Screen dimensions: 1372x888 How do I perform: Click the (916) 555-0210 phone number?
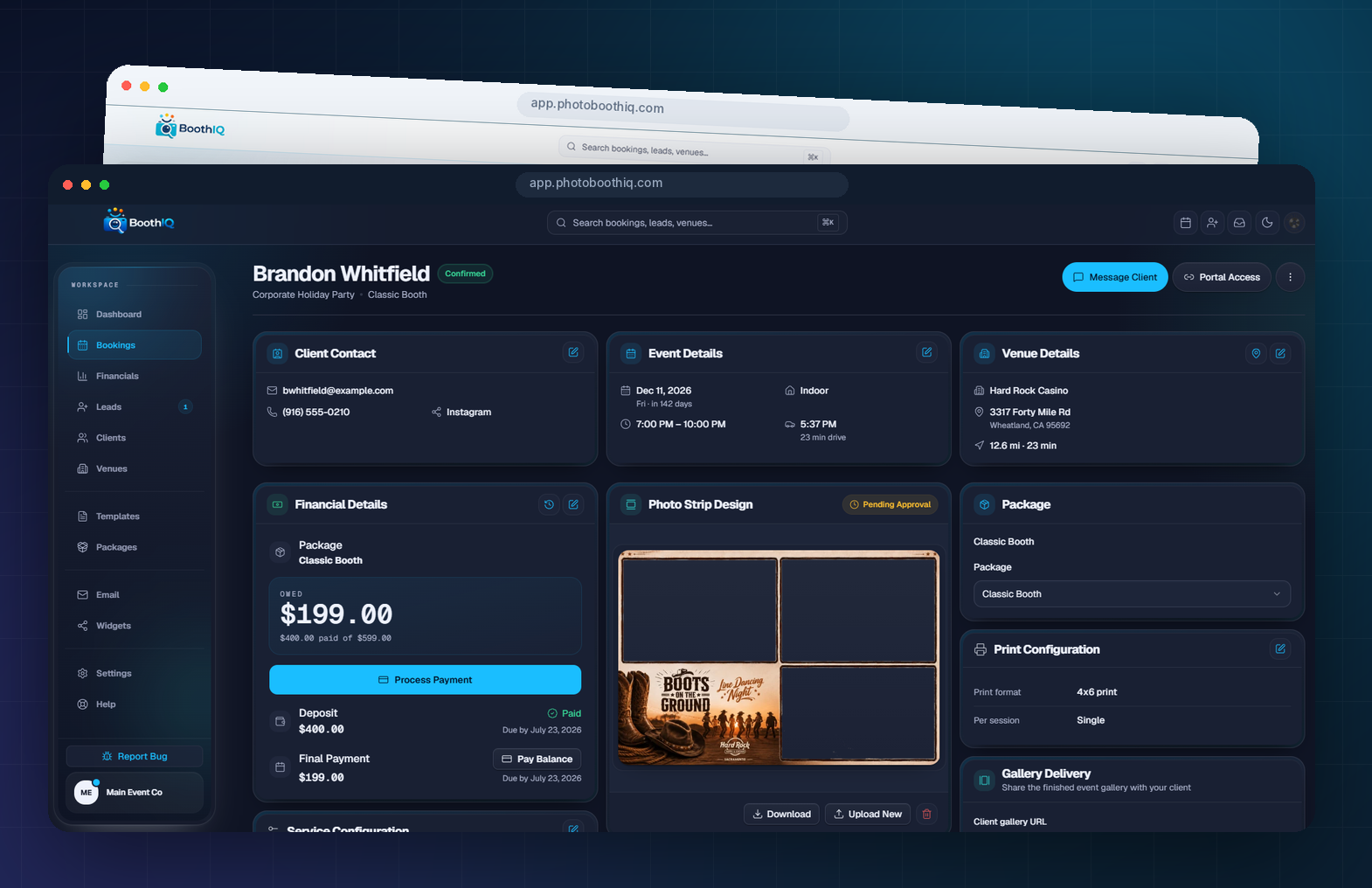(315, 412)
